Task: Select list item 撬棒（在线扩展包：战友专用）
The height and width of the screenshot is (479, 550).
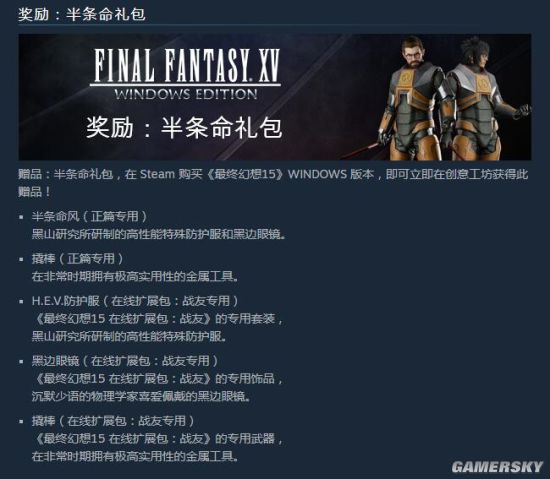Action: [113, 421]
